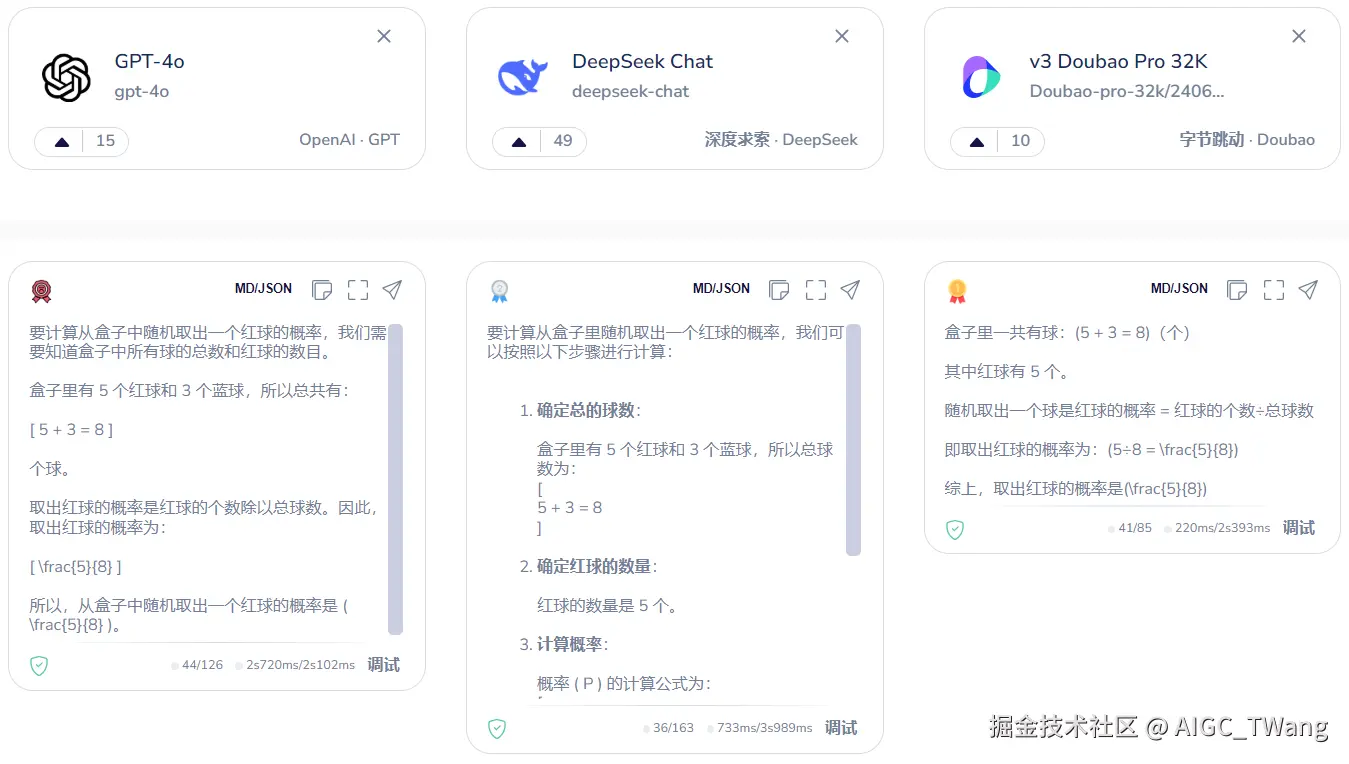Click green shield icon in GPT-4o panel
Screen dimensions: 1349x764
39,665
